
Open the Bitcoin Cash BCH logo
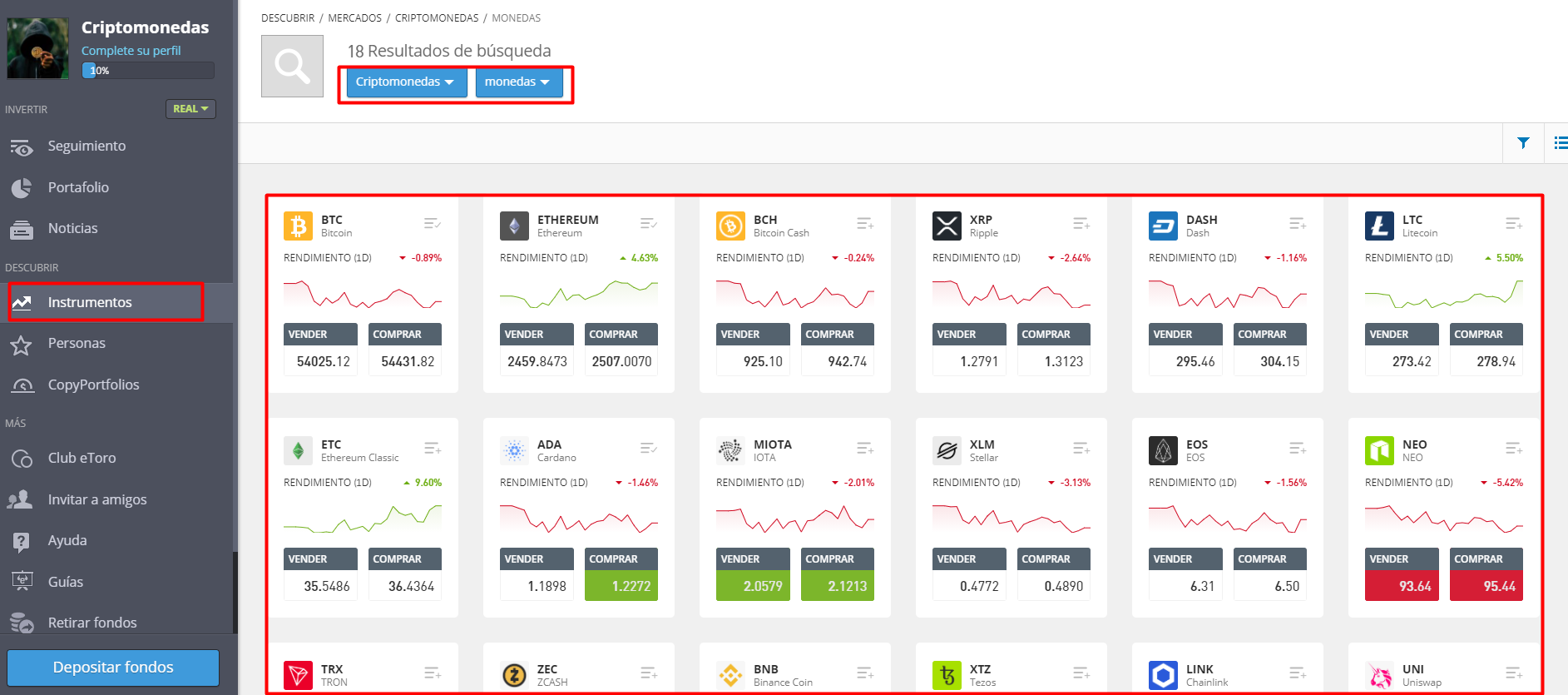730,226
